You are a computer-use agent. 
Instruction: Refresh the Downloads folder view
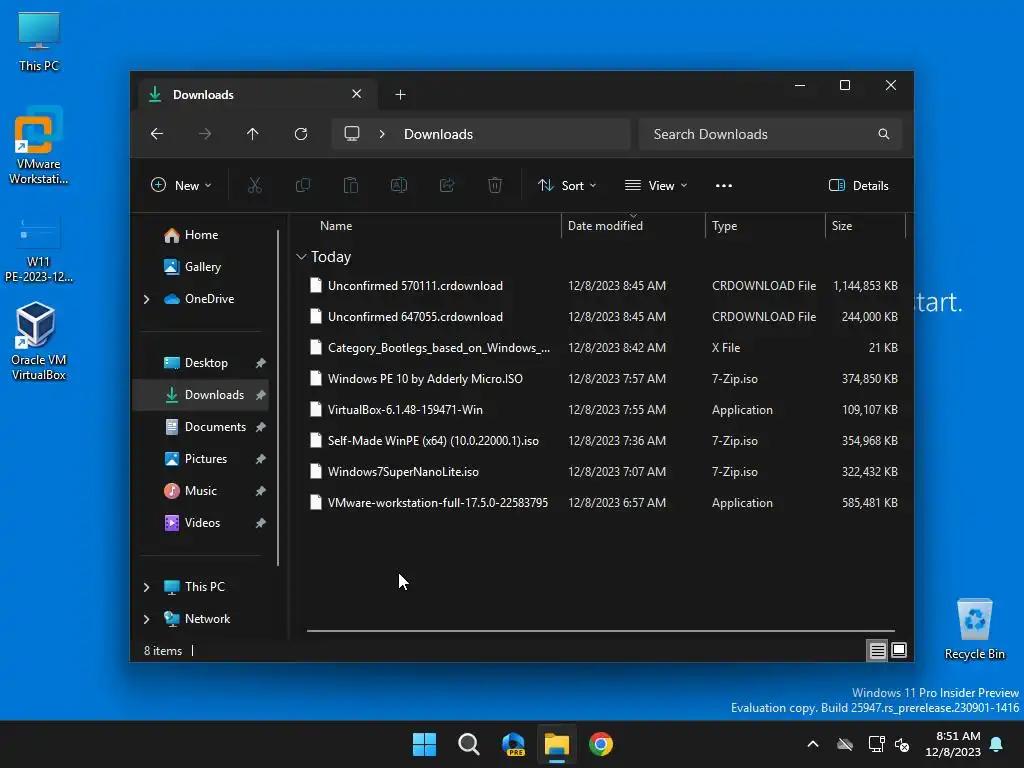[300, 134]
